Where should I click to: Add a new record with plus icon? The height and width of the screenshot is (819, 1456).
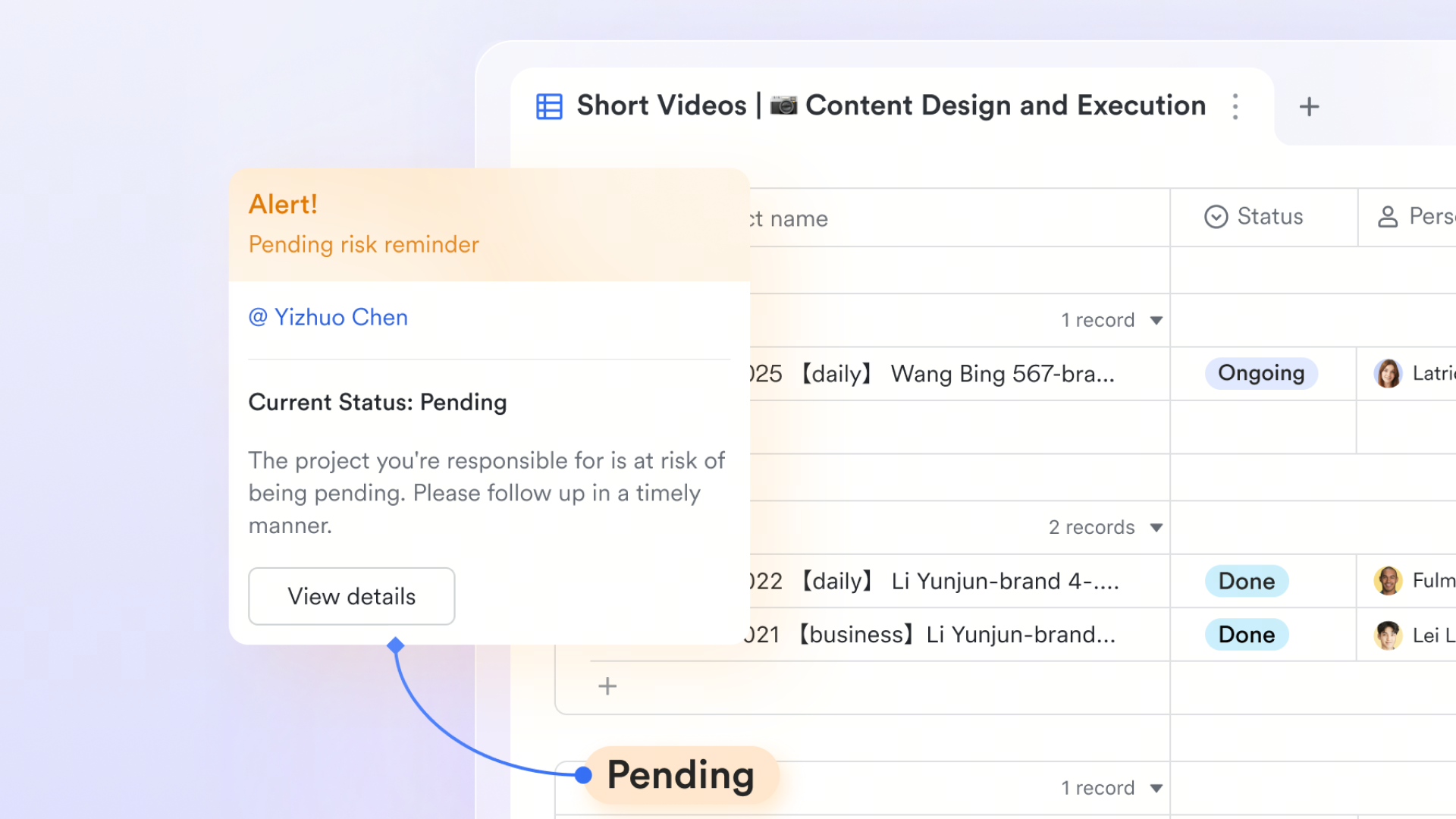click(607, 686)
